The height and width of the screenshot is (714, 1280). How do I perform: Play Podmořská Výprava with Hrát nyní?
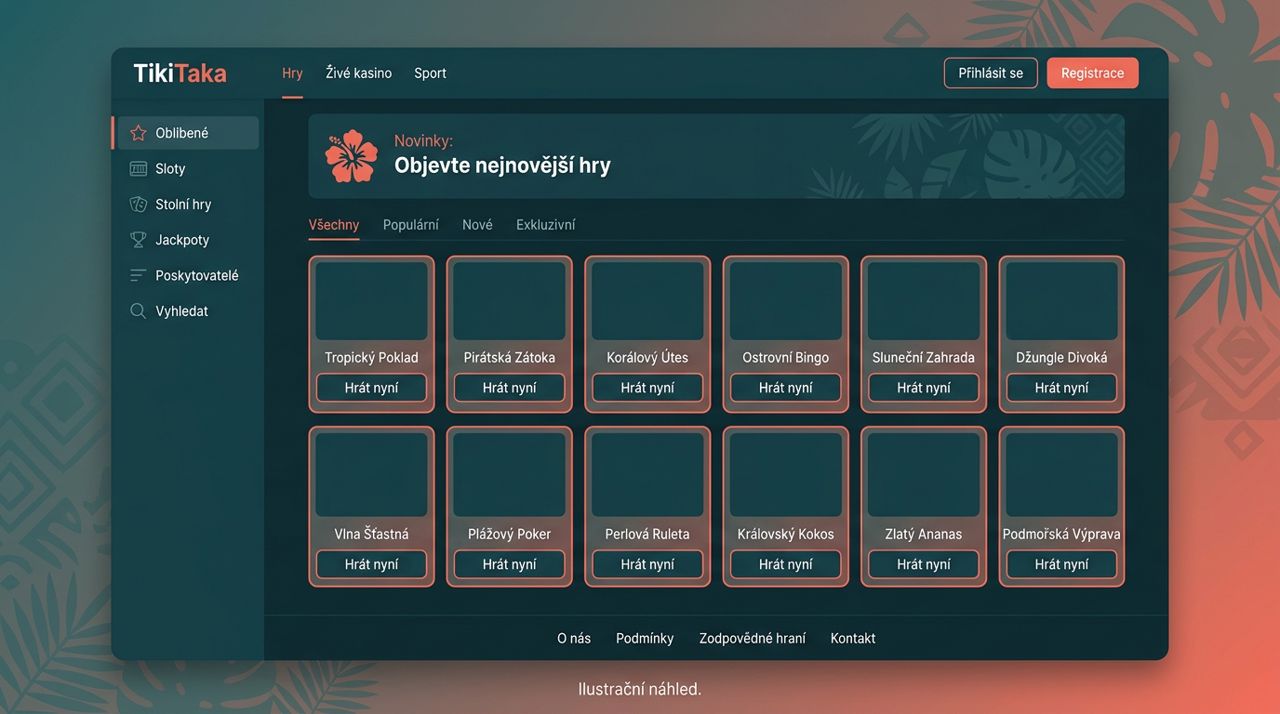(x=1061, y=564)
